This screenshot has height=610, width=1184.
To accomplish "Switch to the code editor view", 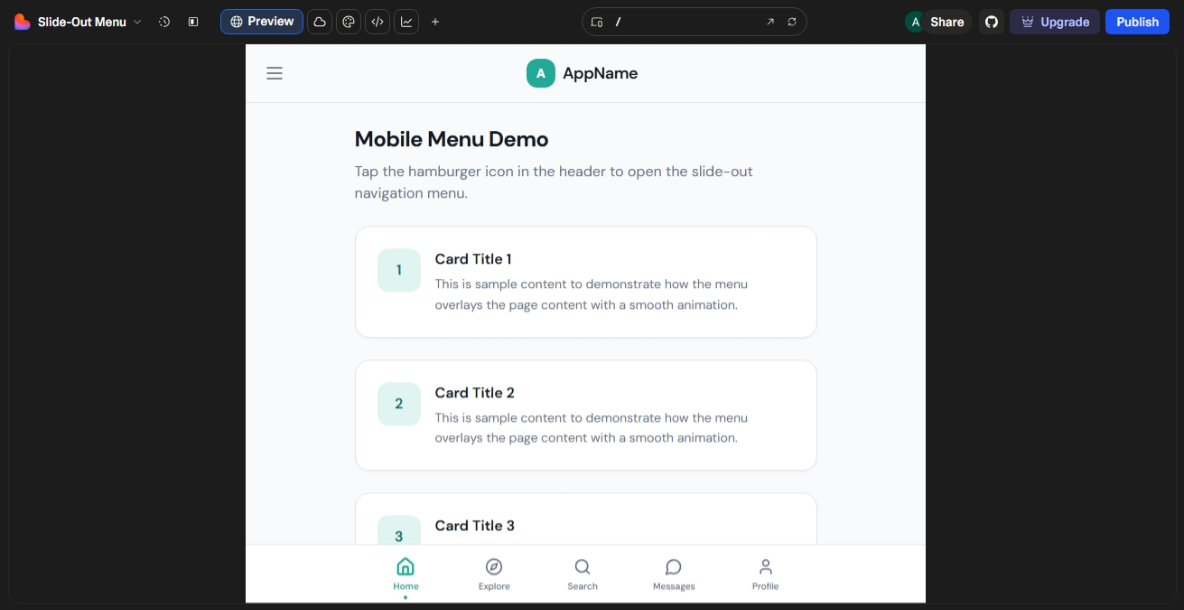I will (x=377, y=22).
